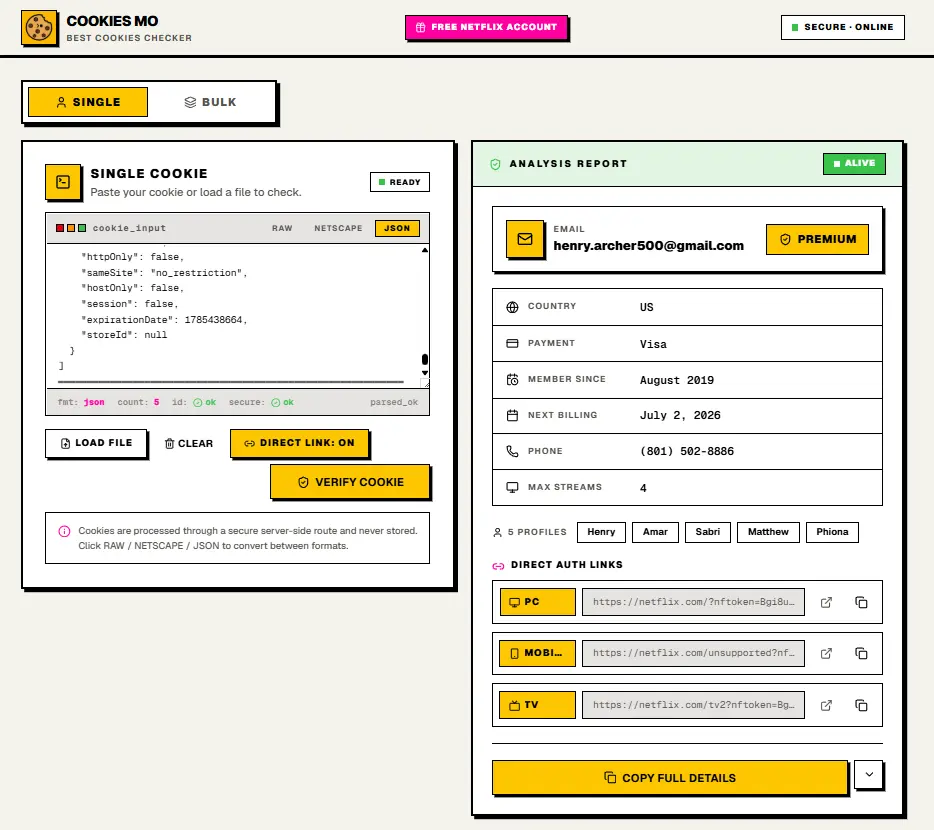This screenshot has height=830, width=934.
Task: Click the Member Since calendar icon
Action: pyautogui.click(x=512, y=380)
